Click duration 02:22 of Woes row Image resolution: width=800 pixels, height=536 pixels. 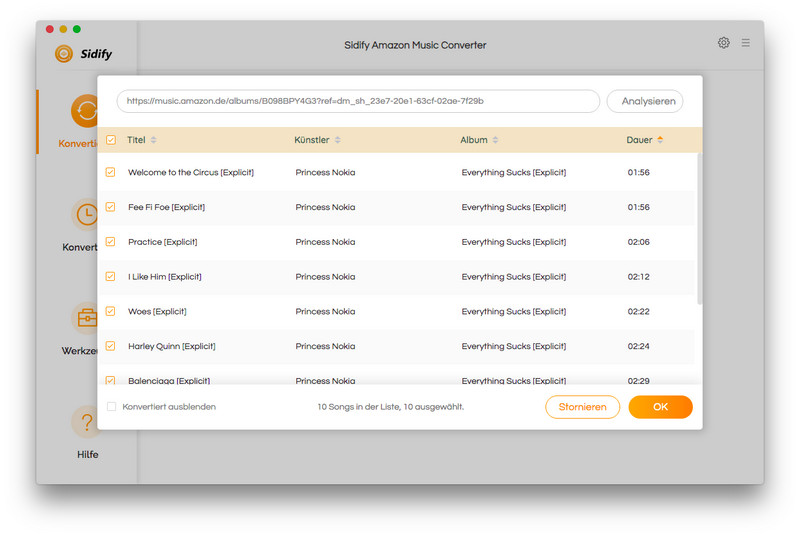point(638,311)
